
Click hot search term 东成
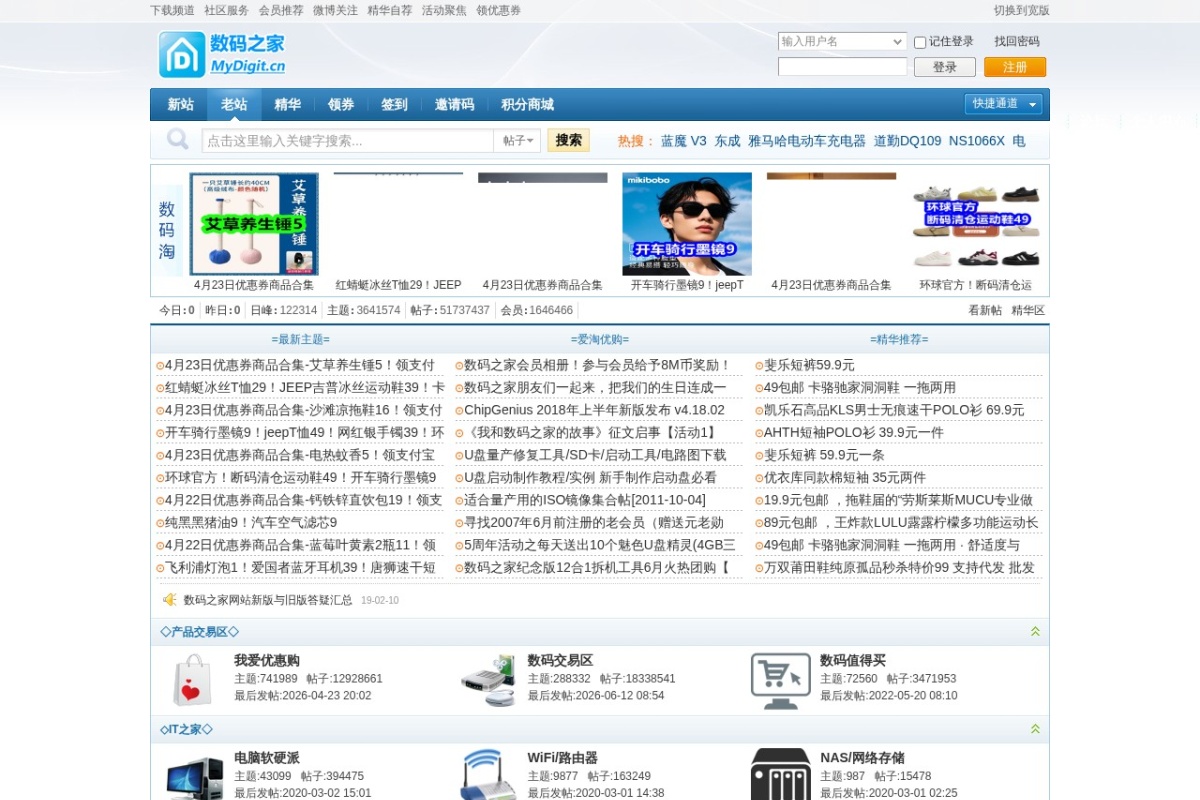coord(727,141)
